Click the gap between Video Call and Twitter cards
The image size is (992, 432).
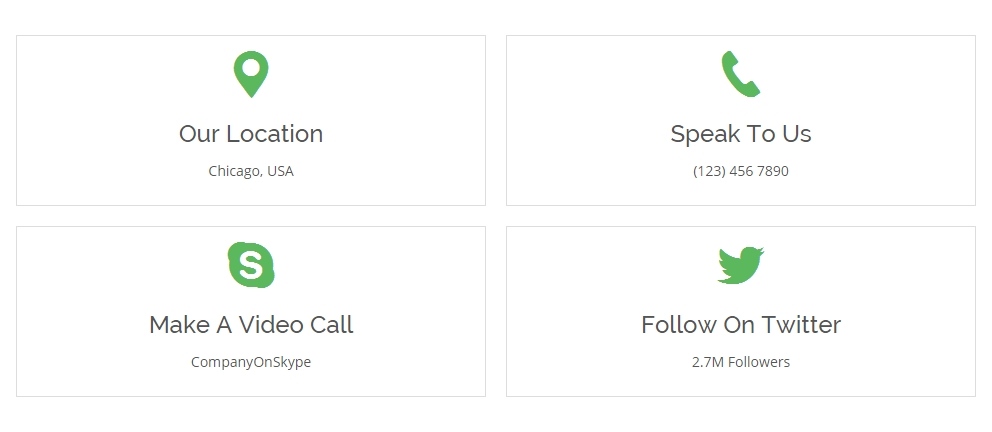click(x=496, y=311)
